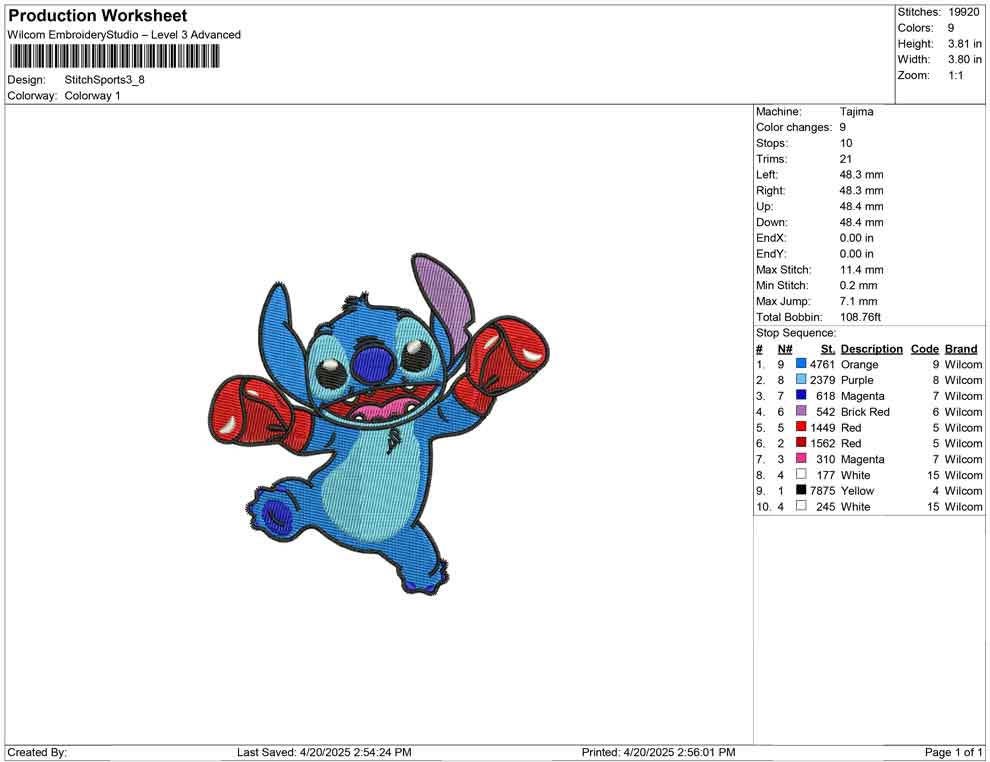Click the Code column header

[x=924, y=349]
